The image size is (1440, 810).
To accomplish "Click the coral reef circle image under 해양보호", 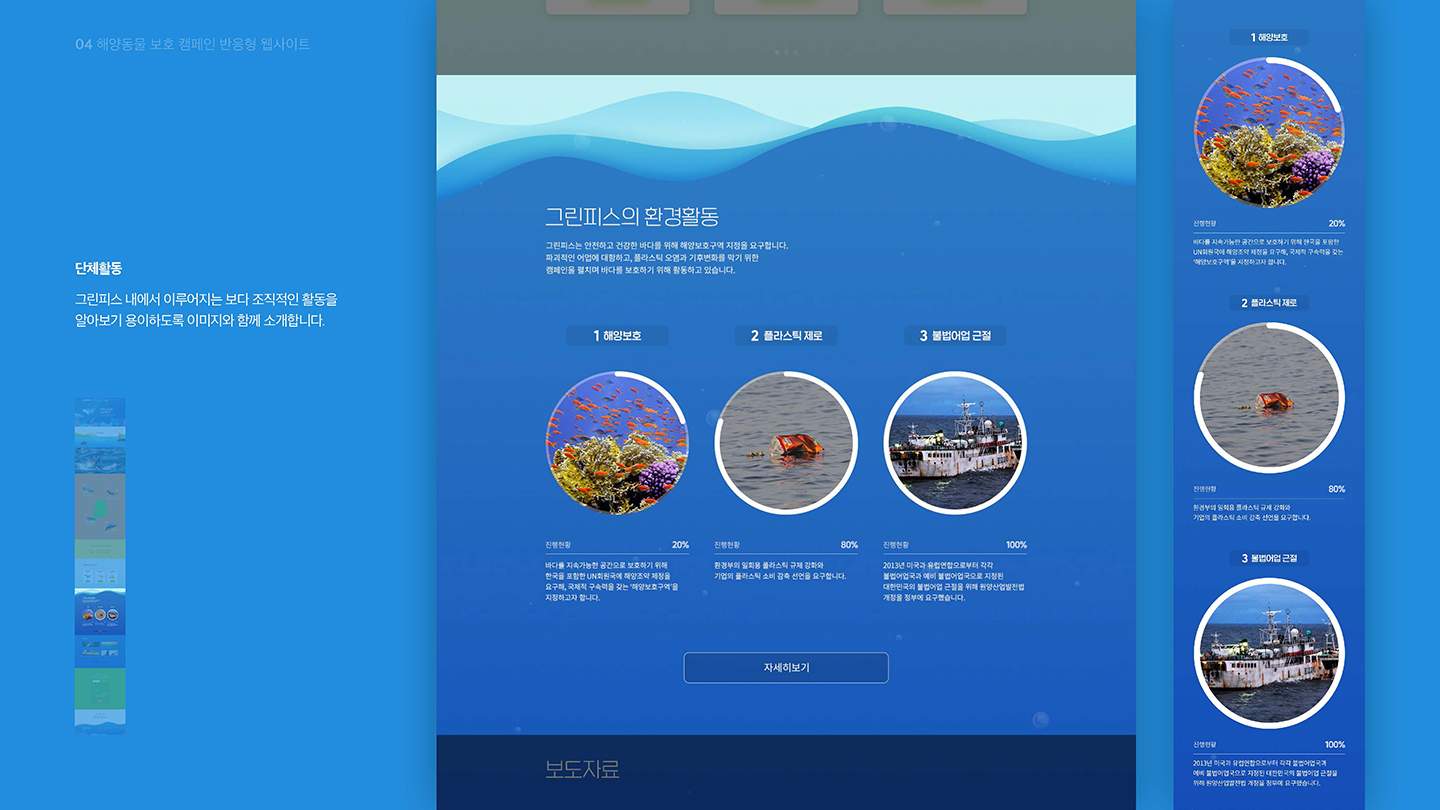I will point(617,443).
